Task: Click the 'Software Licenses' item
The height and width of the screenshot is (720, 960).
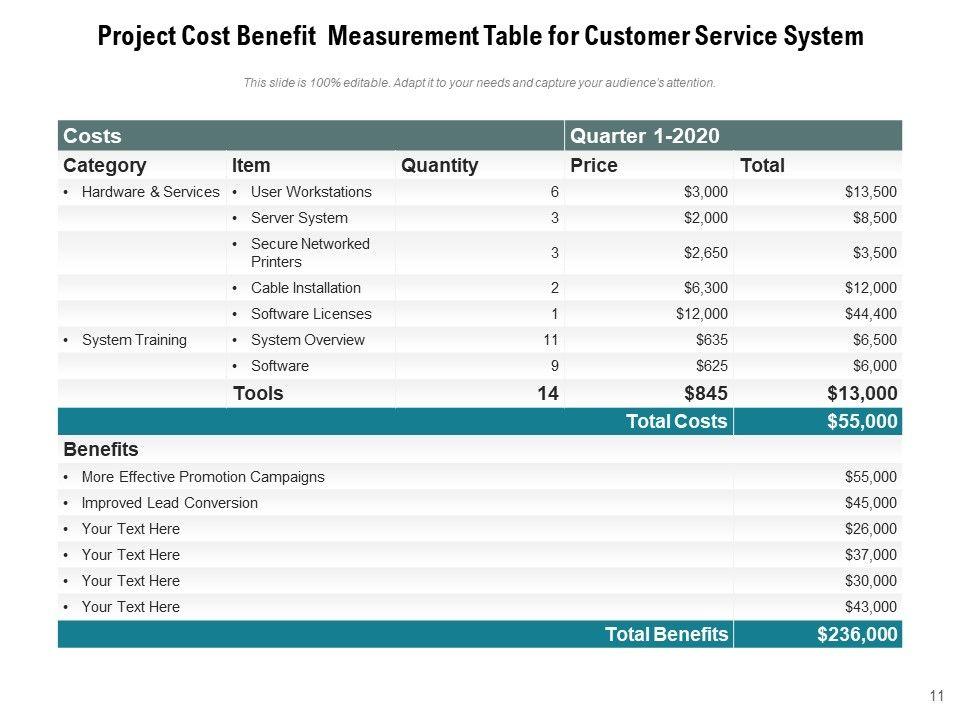Action: pos(311,313)
